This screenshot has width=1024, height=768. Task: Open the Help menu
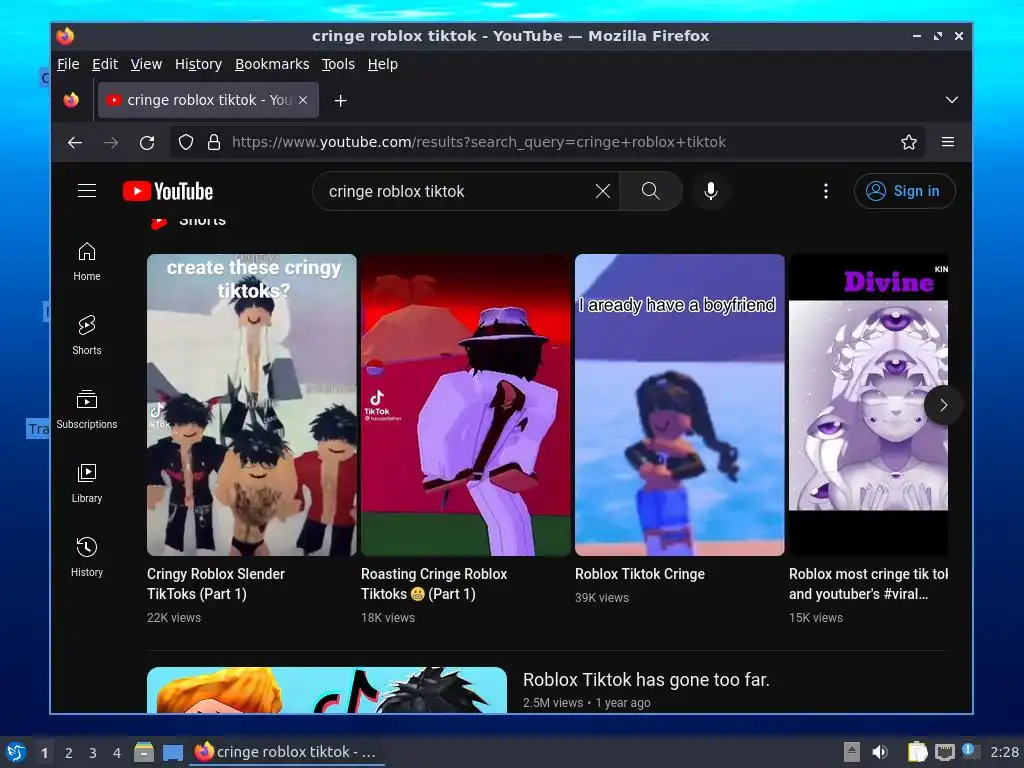pos(382,64)
